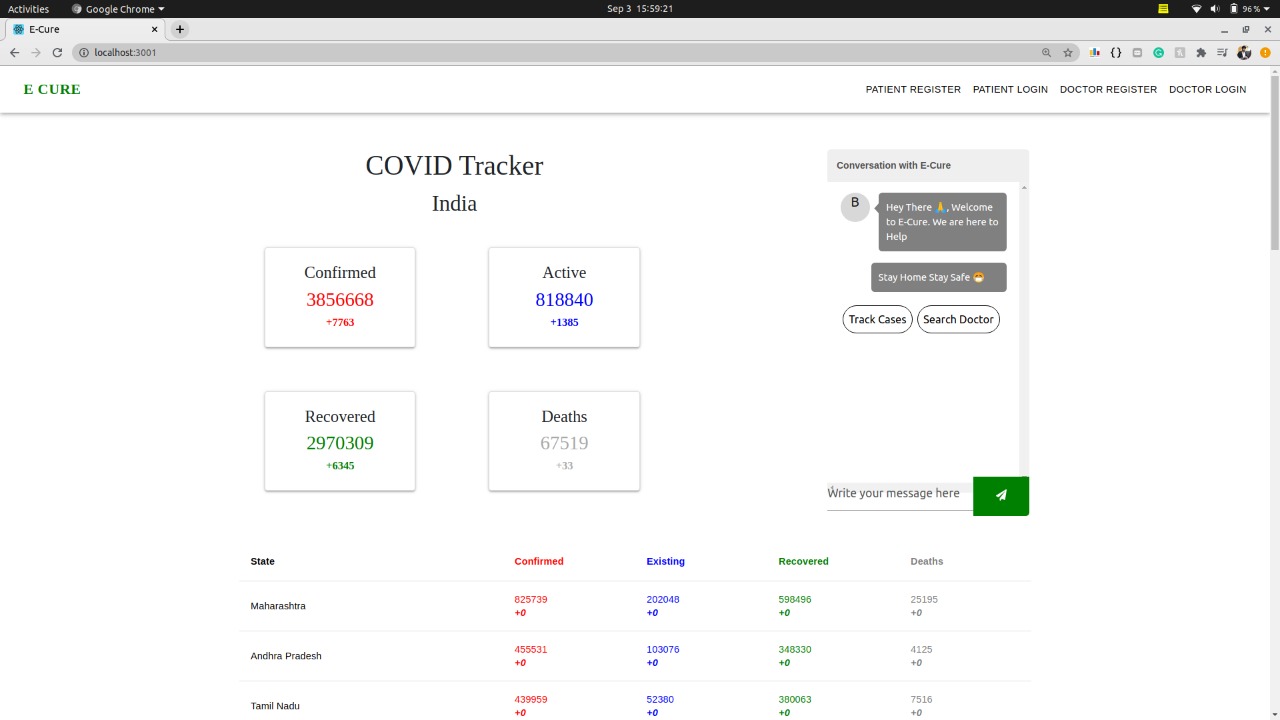
Task: Open the Doctor Login page
Action: (1207, 90)
